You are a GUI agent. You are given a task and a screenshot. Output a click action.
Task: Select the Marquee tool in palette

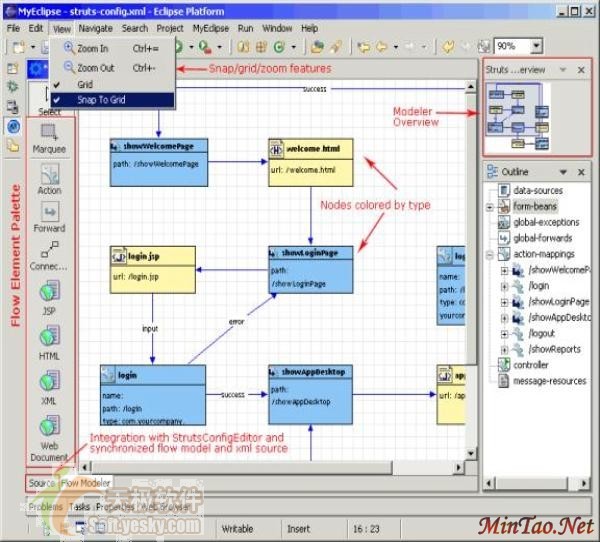click(49, 137)
